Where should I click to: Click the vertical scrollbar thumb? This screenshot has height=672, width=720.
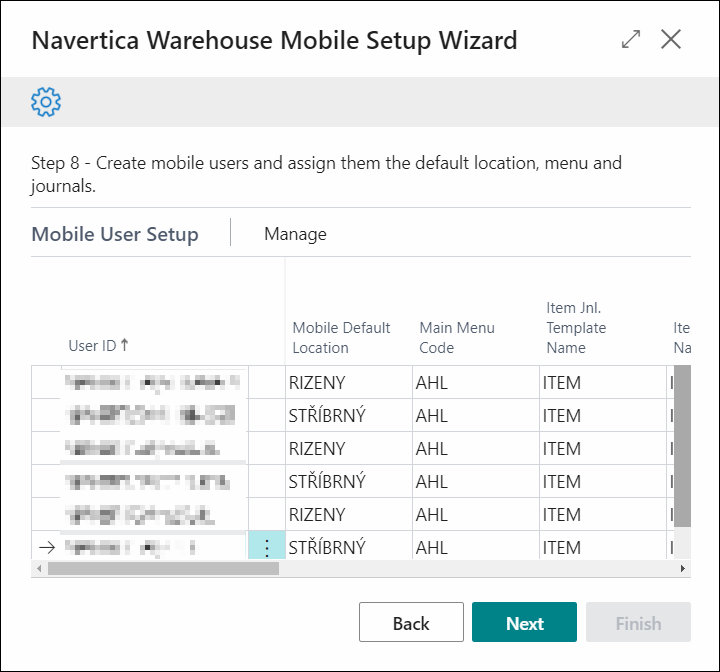point(682,446)
